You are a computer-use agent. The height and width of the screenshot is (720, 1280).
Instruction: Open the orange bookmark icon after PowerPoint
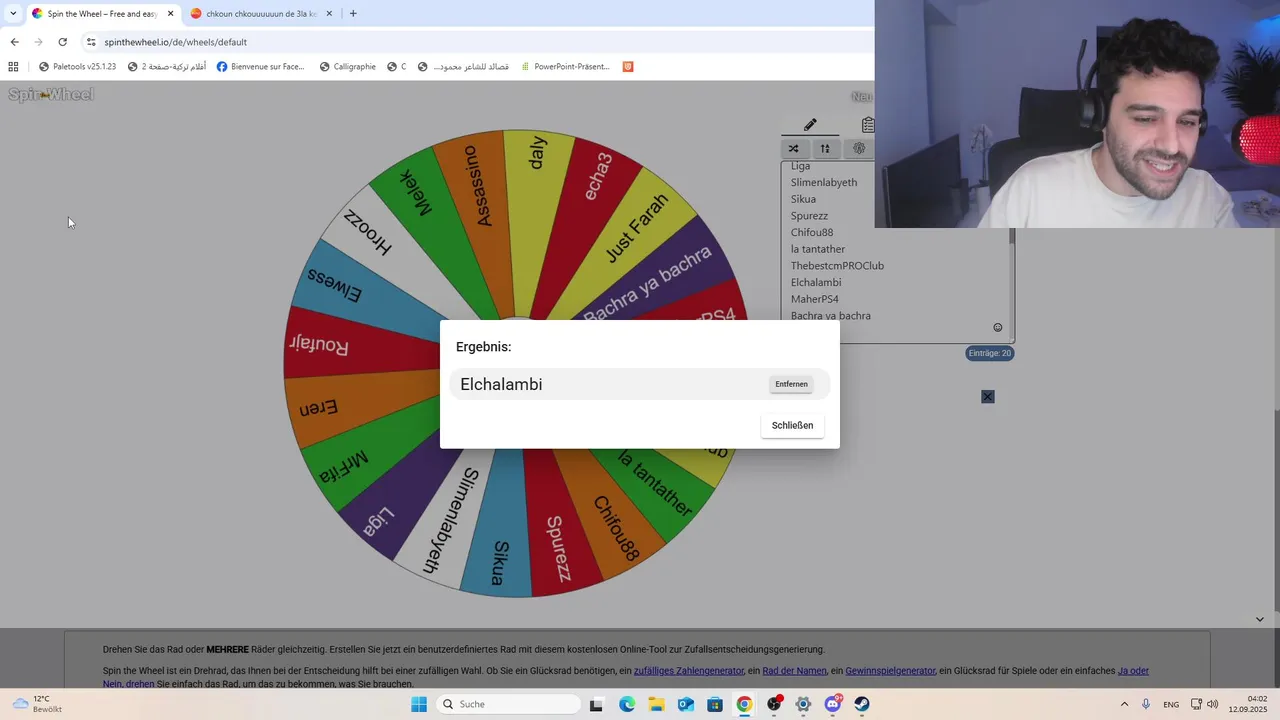628,67
